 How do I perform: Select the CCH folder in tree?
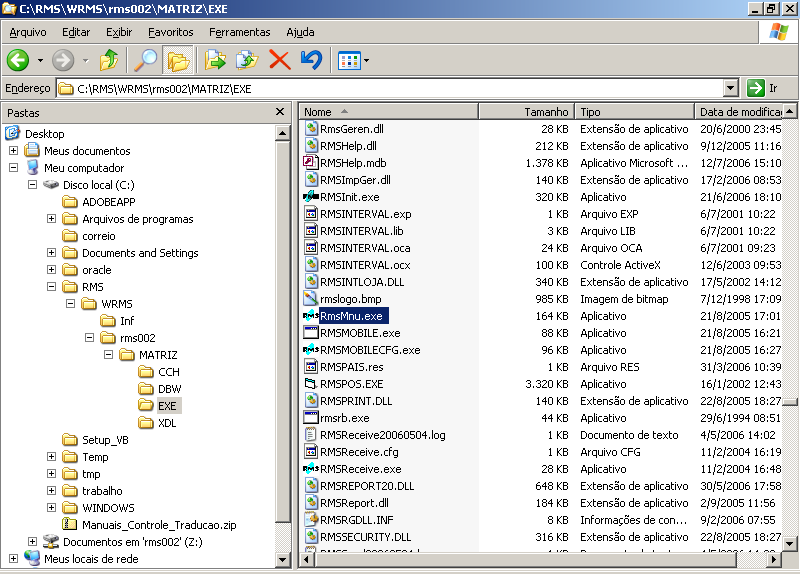point(159,371)
